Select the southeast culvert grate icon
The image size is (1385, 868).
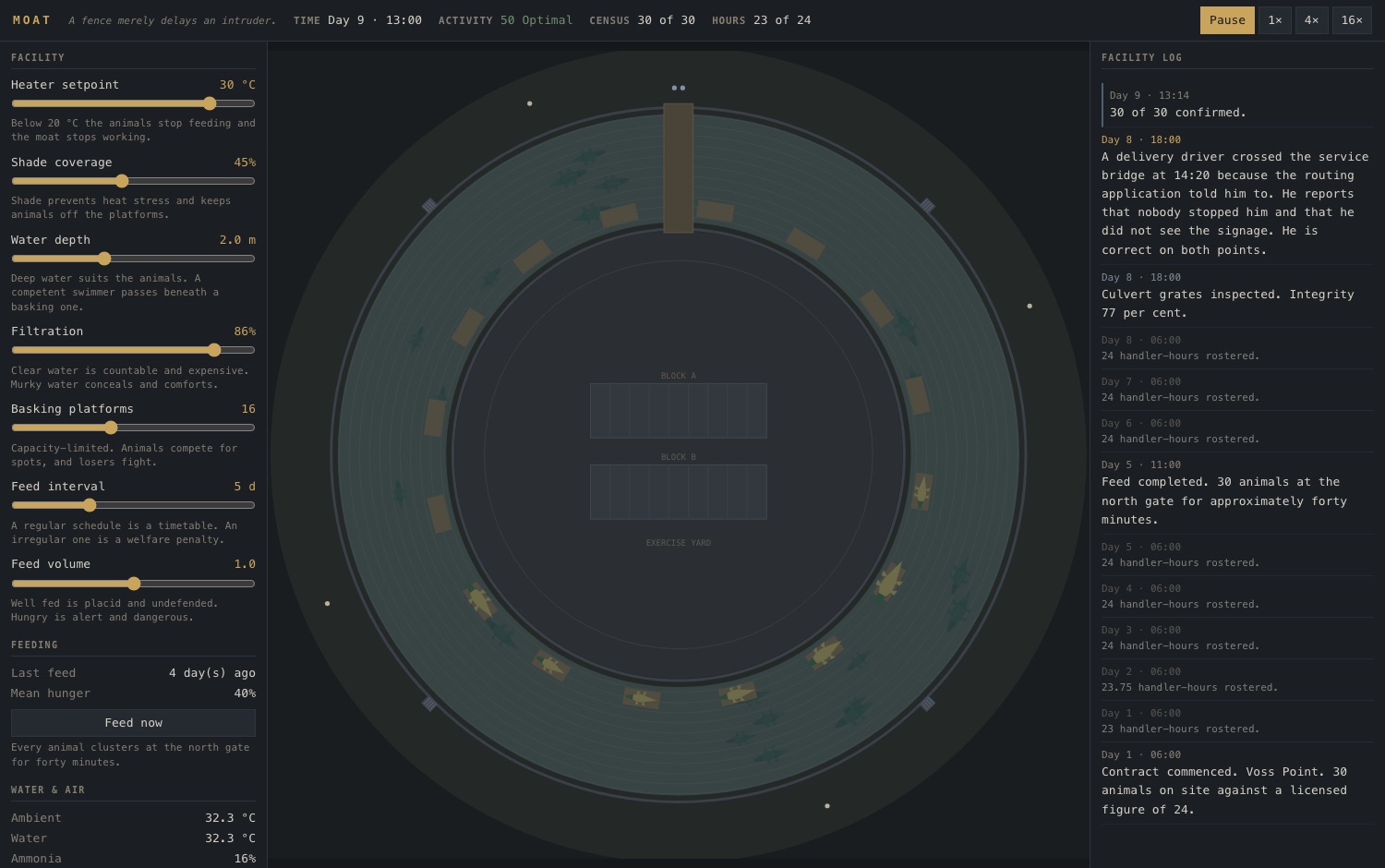click(x=927, y=704)
